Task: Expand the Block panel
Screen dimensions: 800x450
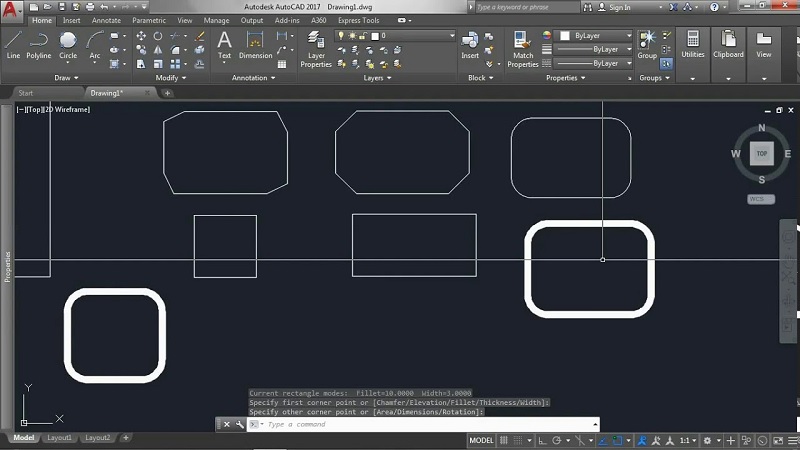Action: click(x=481, y=78)
